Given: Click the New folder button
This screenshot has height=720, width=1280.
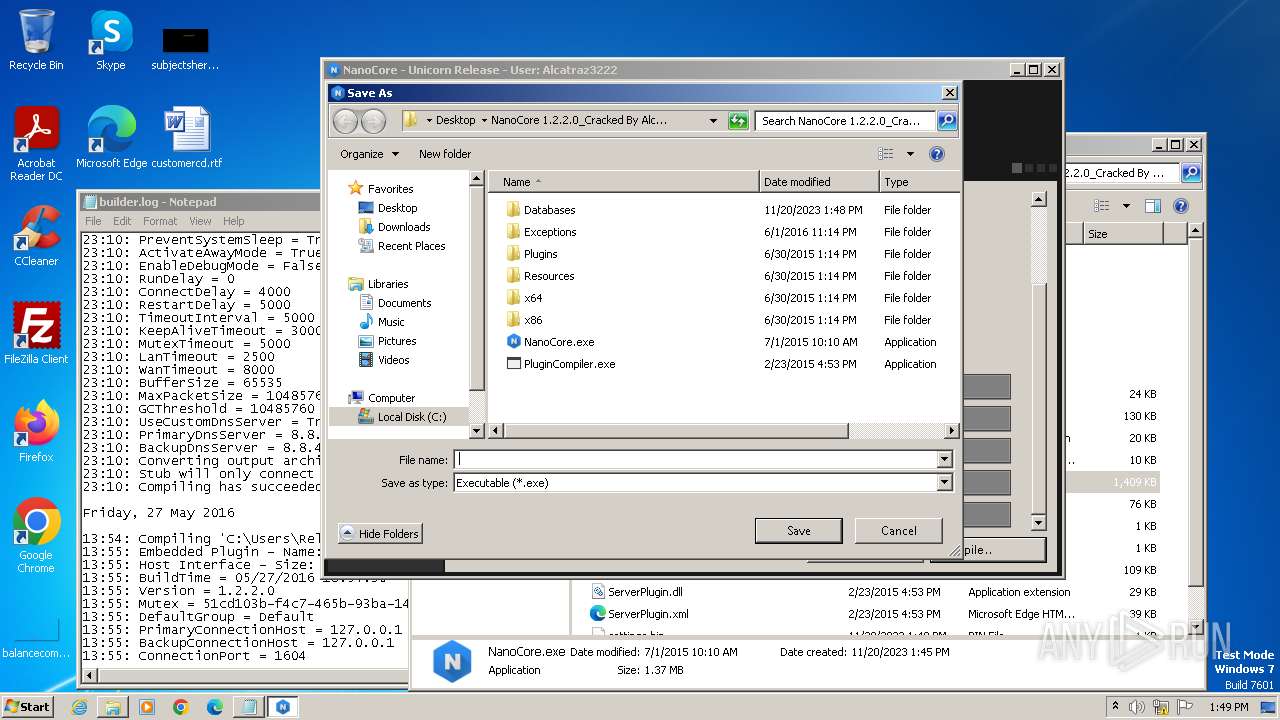Looking at the screenshot, I should pos(445,154).
